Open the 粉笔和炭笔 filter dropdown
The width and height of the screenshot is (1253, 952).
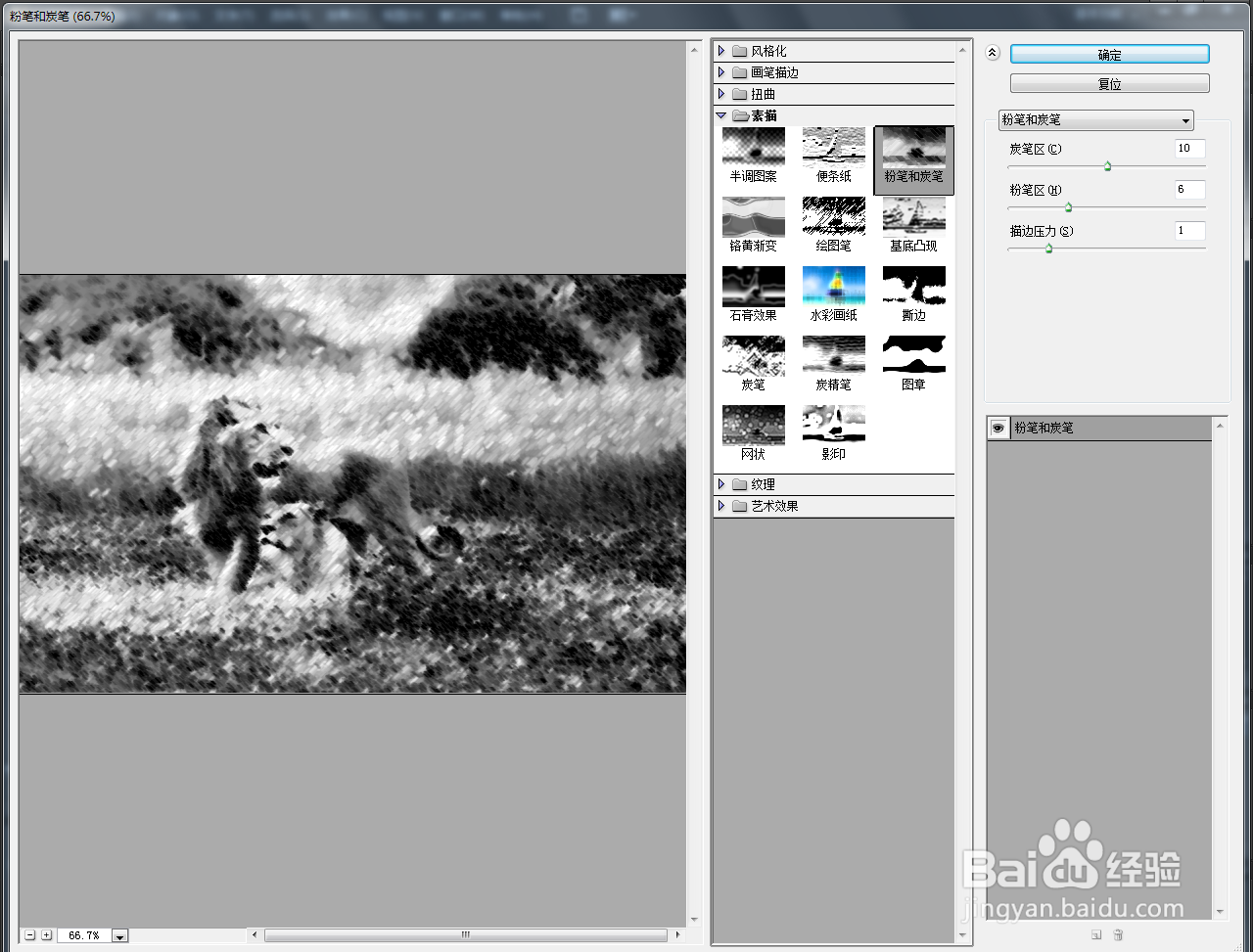click(x=1095, y=119)
